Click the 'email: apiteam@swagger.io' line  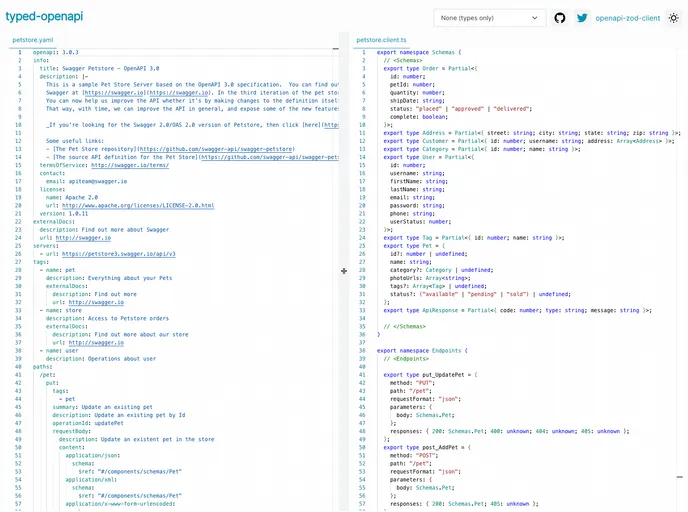point(86,181)
